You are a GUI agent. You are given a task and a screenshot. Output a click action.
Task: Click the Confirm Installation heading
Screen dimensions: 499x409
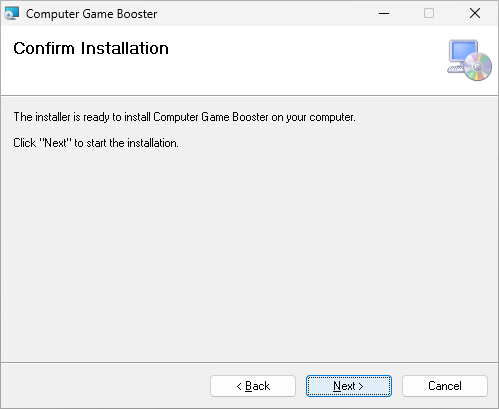point(91,48)
